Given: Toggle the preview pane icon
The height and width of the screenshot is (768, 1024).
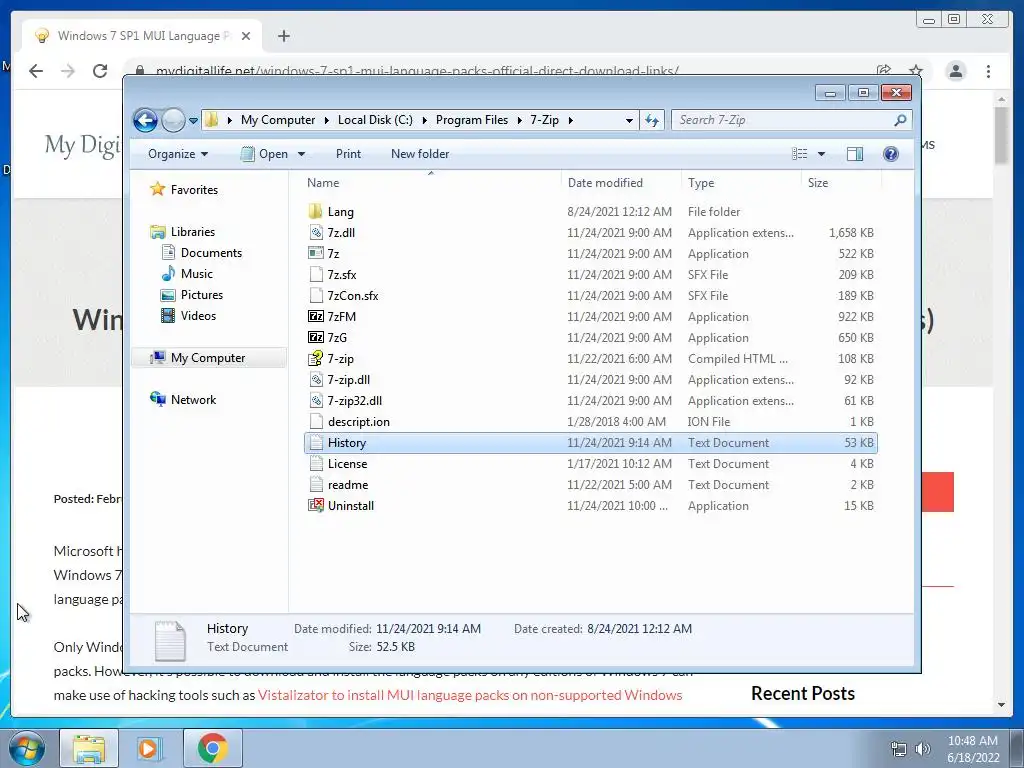Looking at the screenshot, I should coord(855,154).
